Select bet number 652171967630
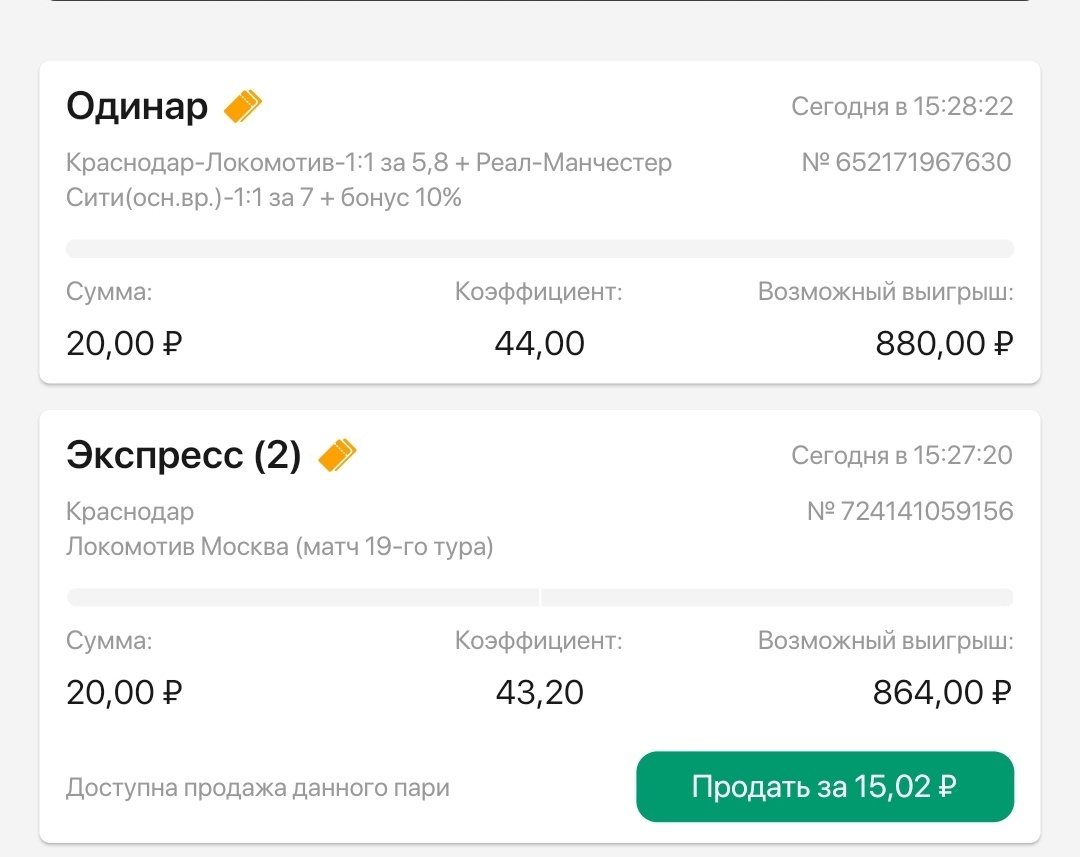1080x857 pixels. pyautogui.click(x=907, y=162)
